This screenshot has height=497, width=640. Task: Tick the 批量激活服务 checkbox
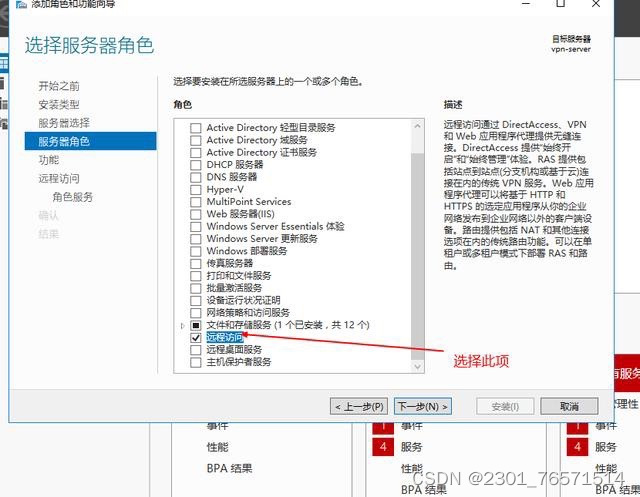pyautogui.click(x=196, y=288)
